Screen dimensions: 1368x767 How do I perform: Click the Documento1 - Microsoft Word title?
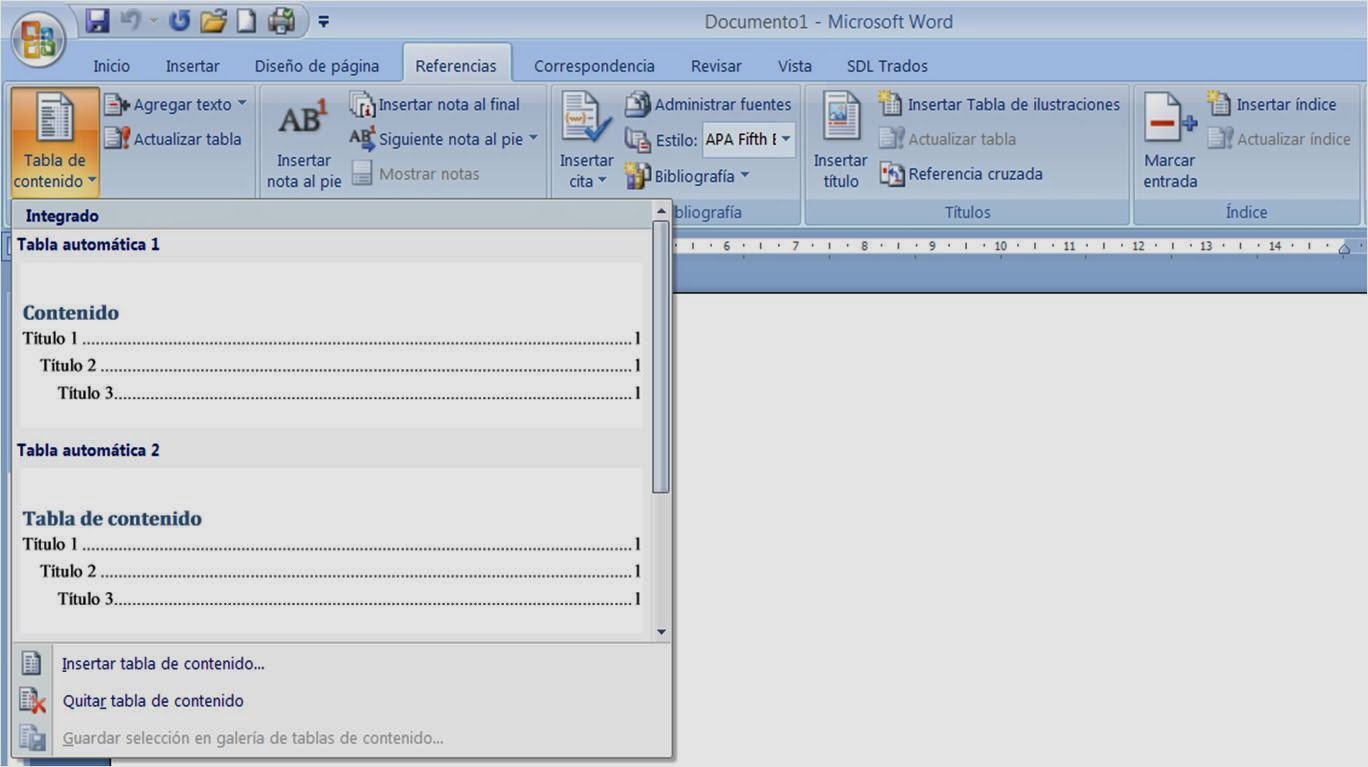pos(829,22)
